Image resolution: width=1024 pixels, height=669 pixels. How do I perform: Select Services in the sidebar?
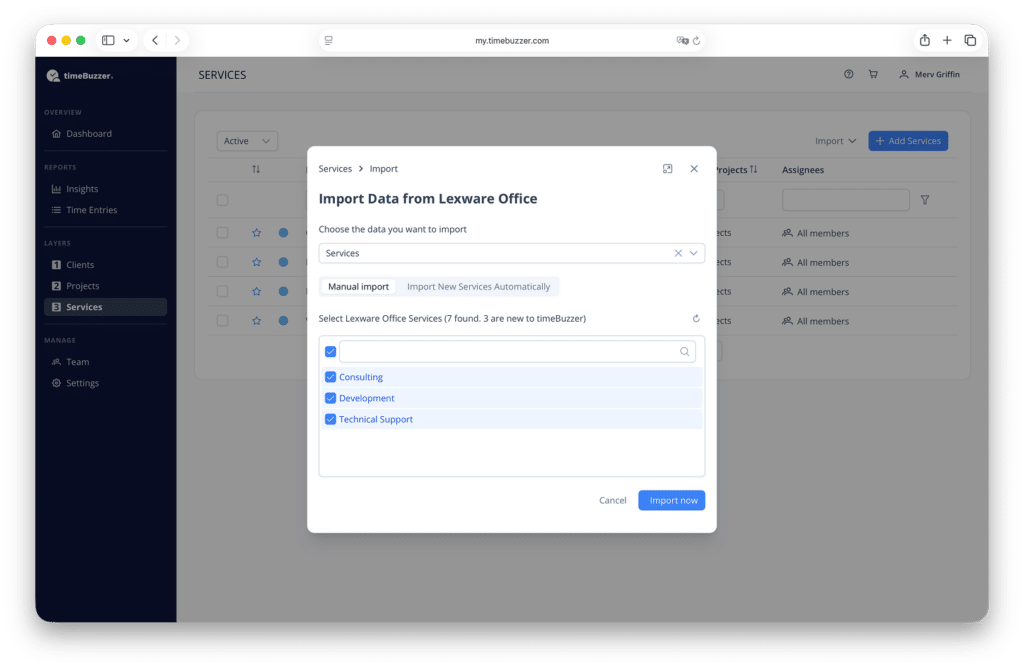point(105,307)
